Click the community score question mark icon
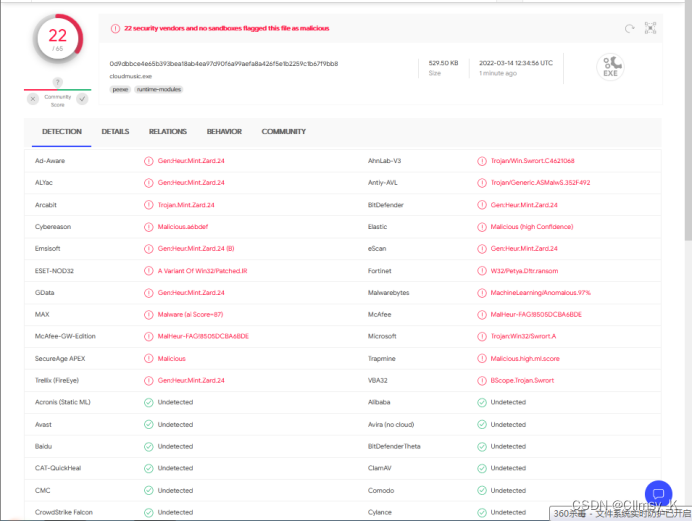Image resolution: width=693 pixels, height=522 pixels. (x=57, y=82)
